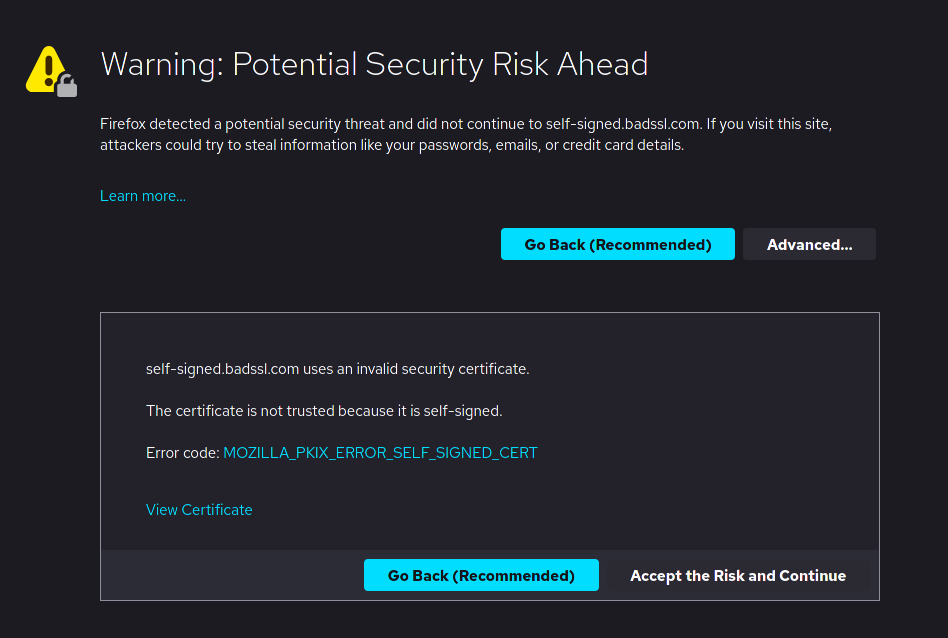This screenshot has width=948, height=638.
Task: Toggle the Advanced... button
Action: tap(809, 244)
